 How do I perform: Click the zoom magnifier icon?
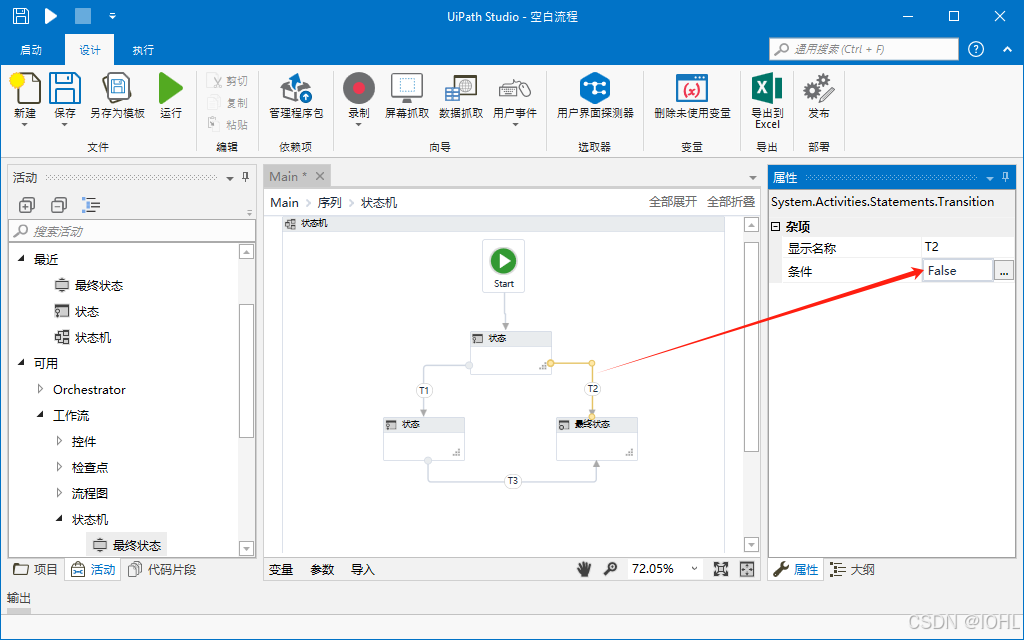(611, 569)
